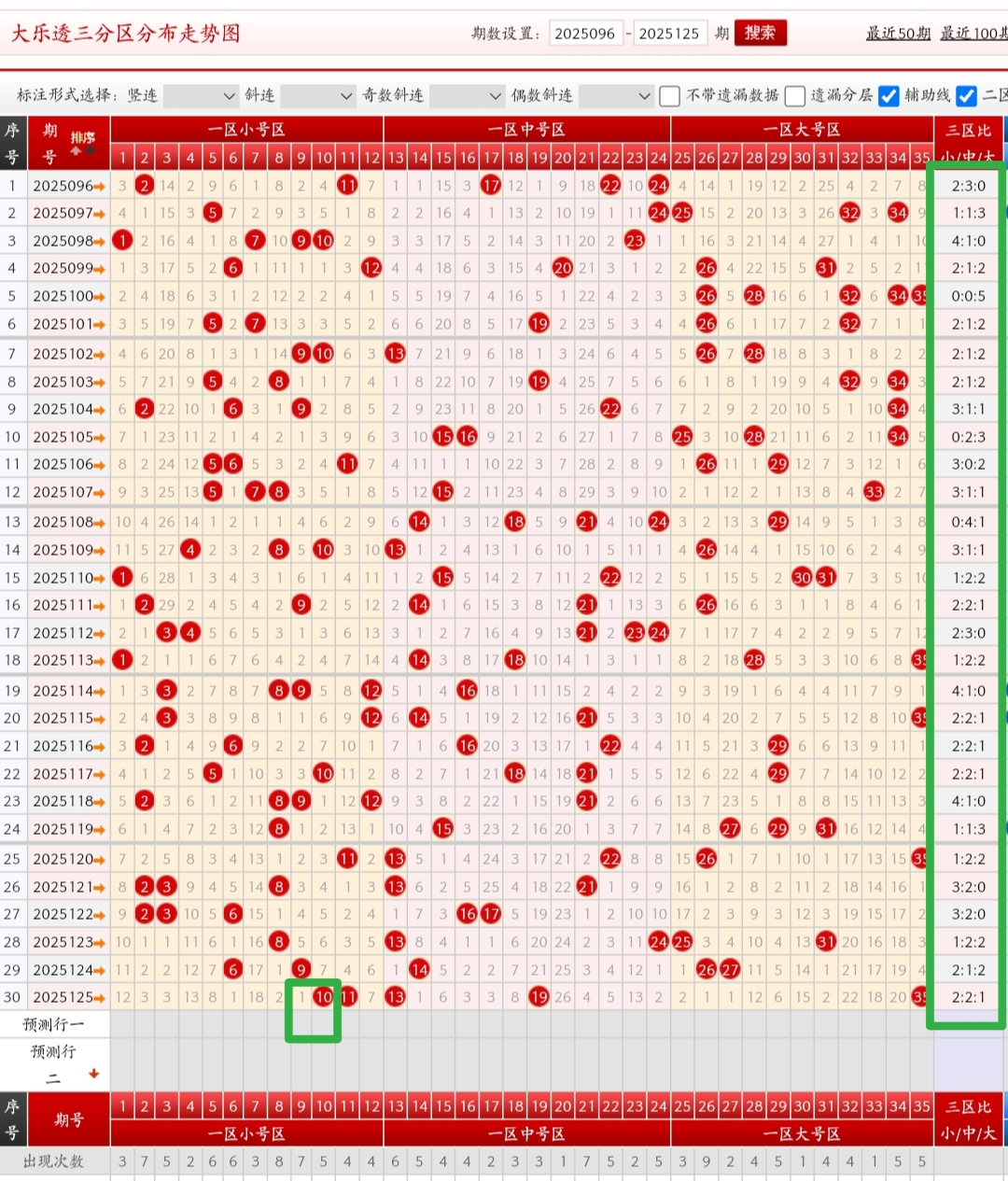Open the 竖连 dropdown

[201, 96]
